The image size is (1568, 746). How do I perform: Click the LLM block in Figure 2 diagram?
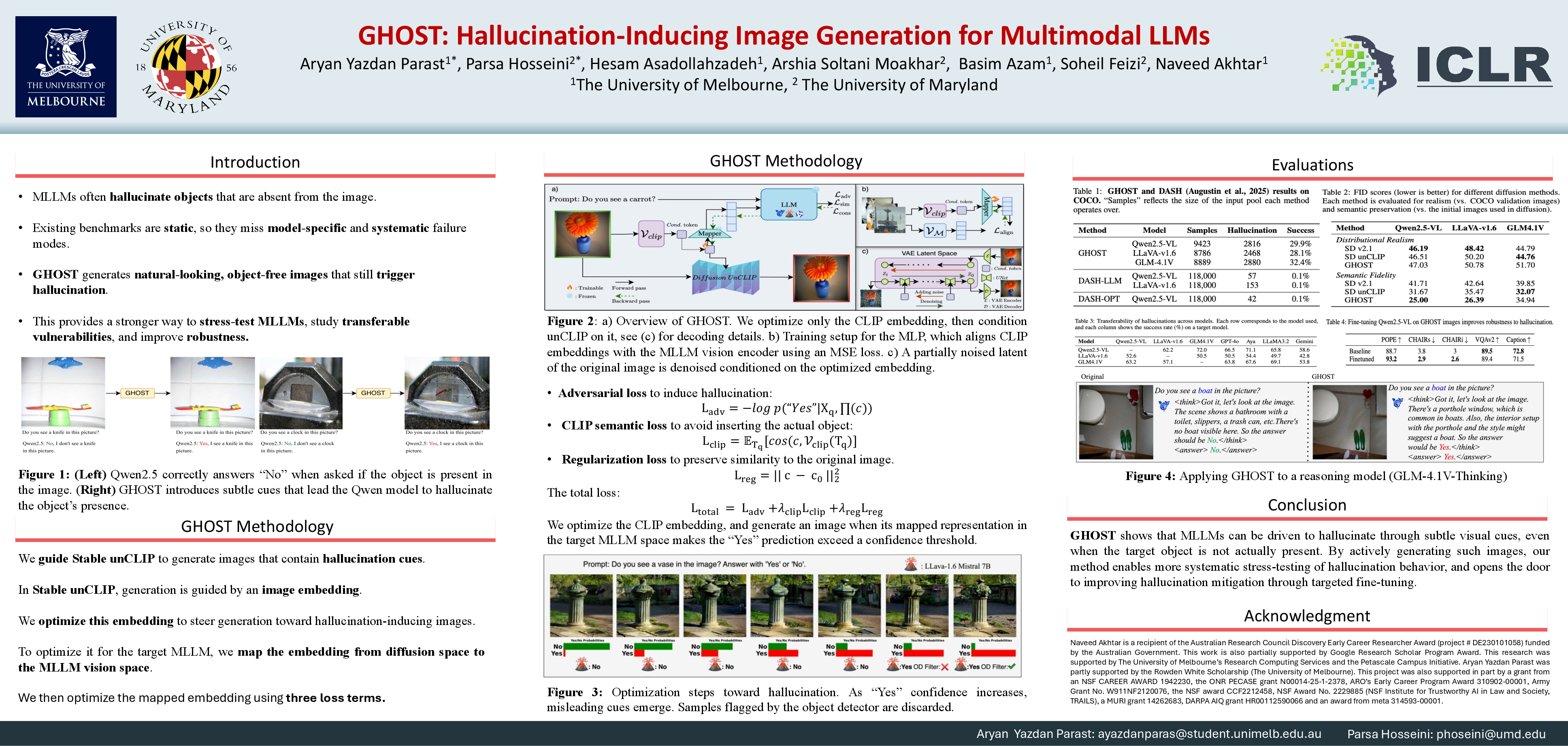click(789, 204)
